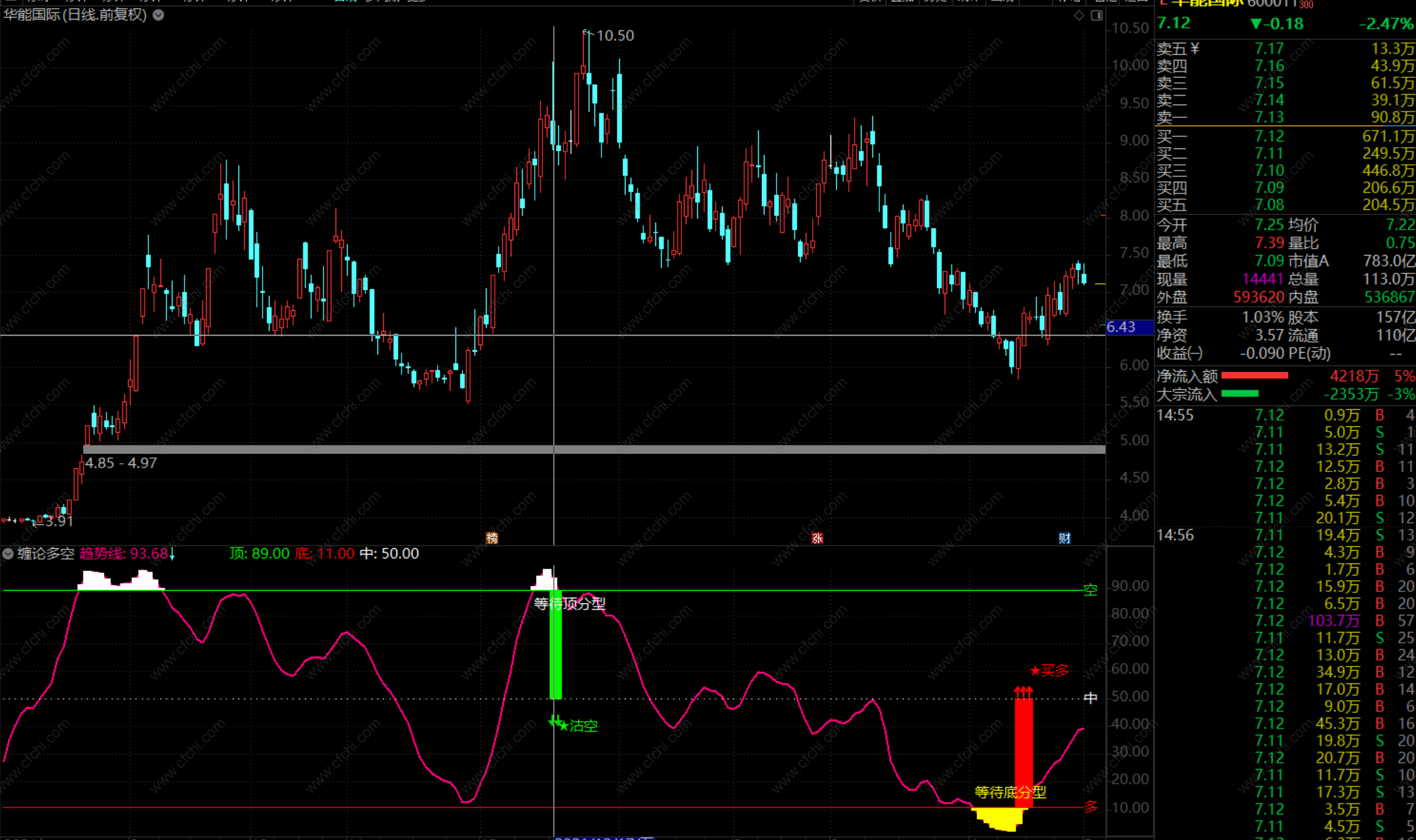Click the red triple up-arrows above red bar
Viewport: 1416px width, 840px height.
[x=1023, y=691]
